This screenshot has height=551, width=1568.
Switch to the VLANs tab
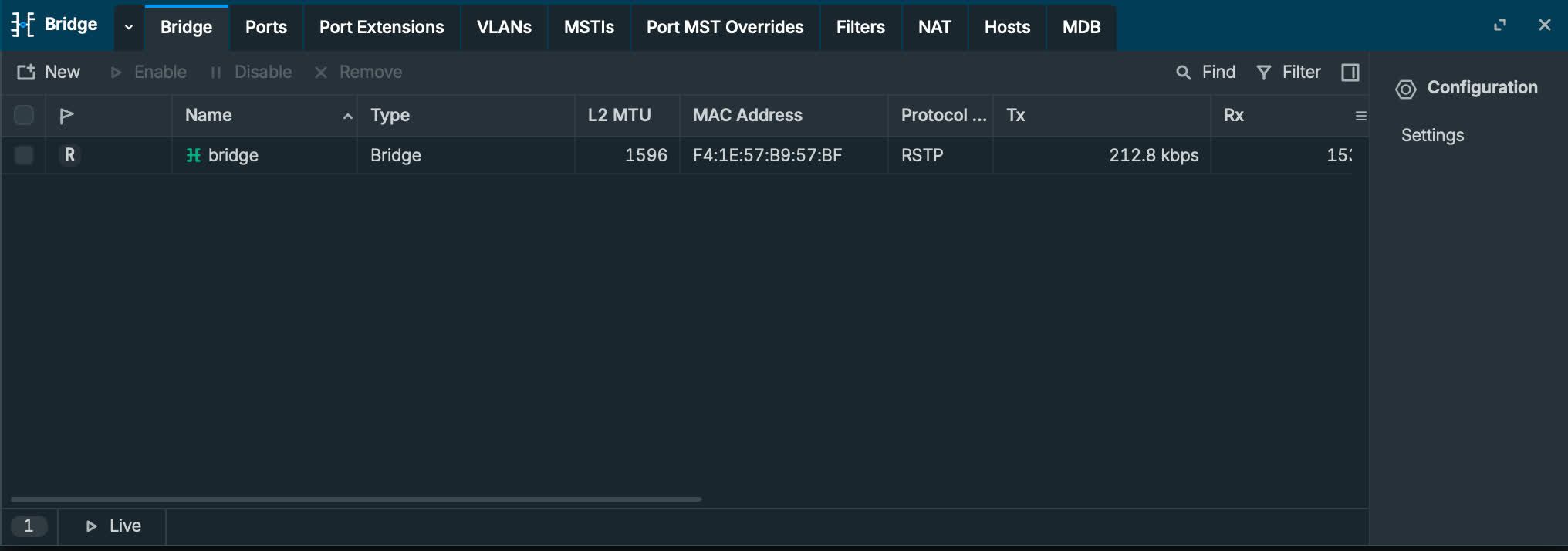point(504,27)
